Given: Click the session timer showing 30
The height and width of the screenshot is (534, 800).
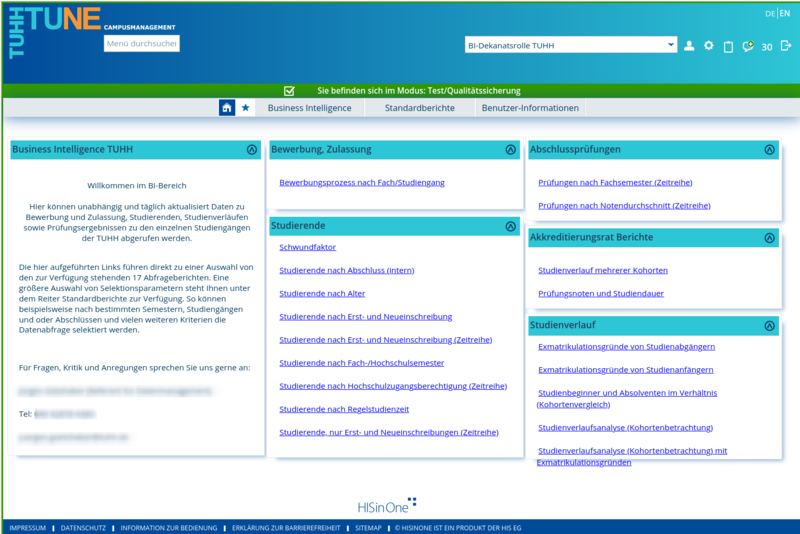Looking at the screenshot, I should pyautogui.click(x=766, y=47).
